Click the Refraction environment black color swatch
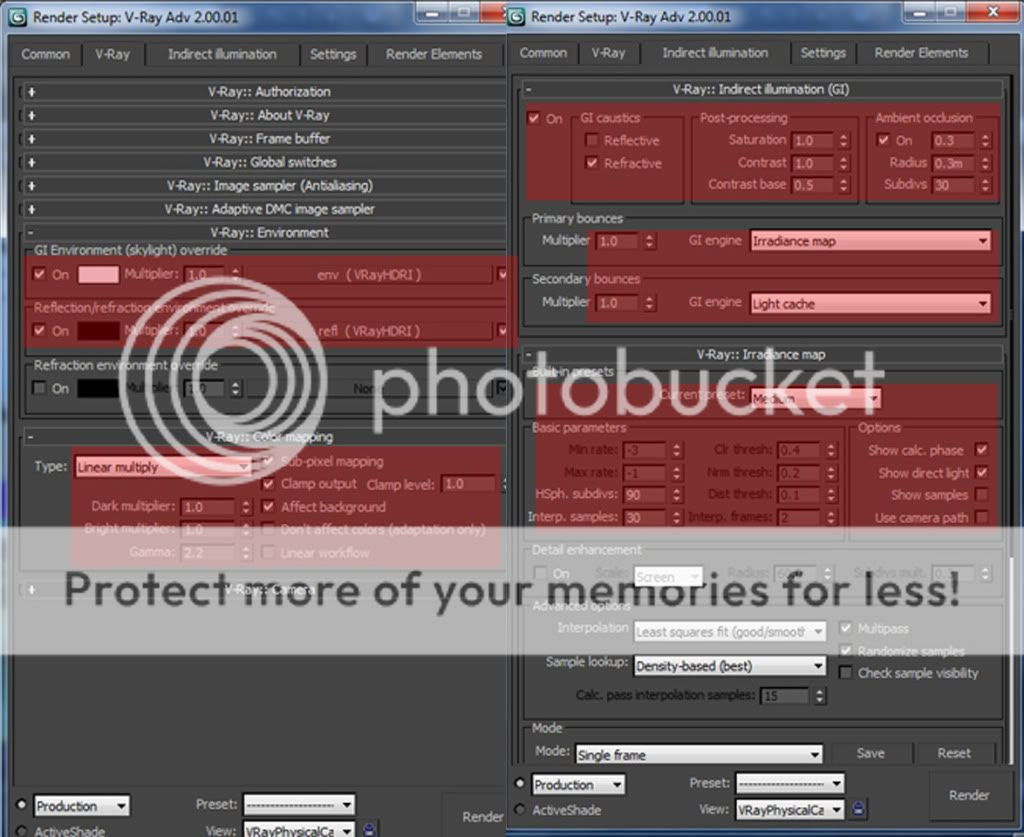1024x837 pixels. tap(99, 389)
